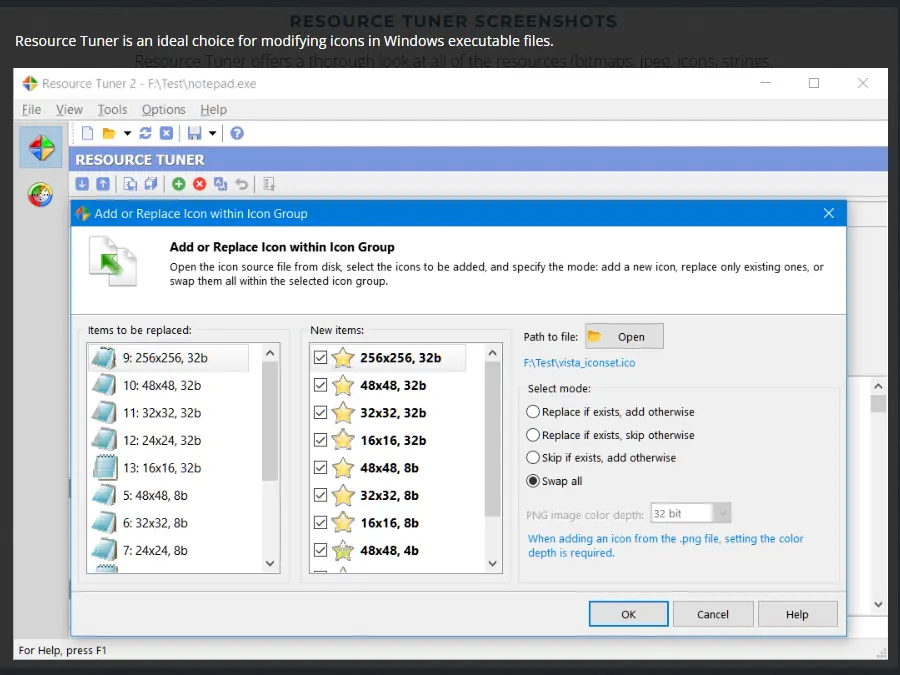This screenshot has height=675, width=900.
Task: Click the grey Undo arrow icon
Action: [x=242, y=184]
